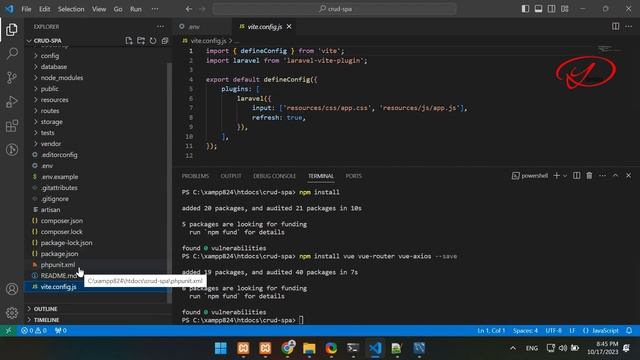Open notifications bell in status bar

pyautogui.click(x=629, y=331)
